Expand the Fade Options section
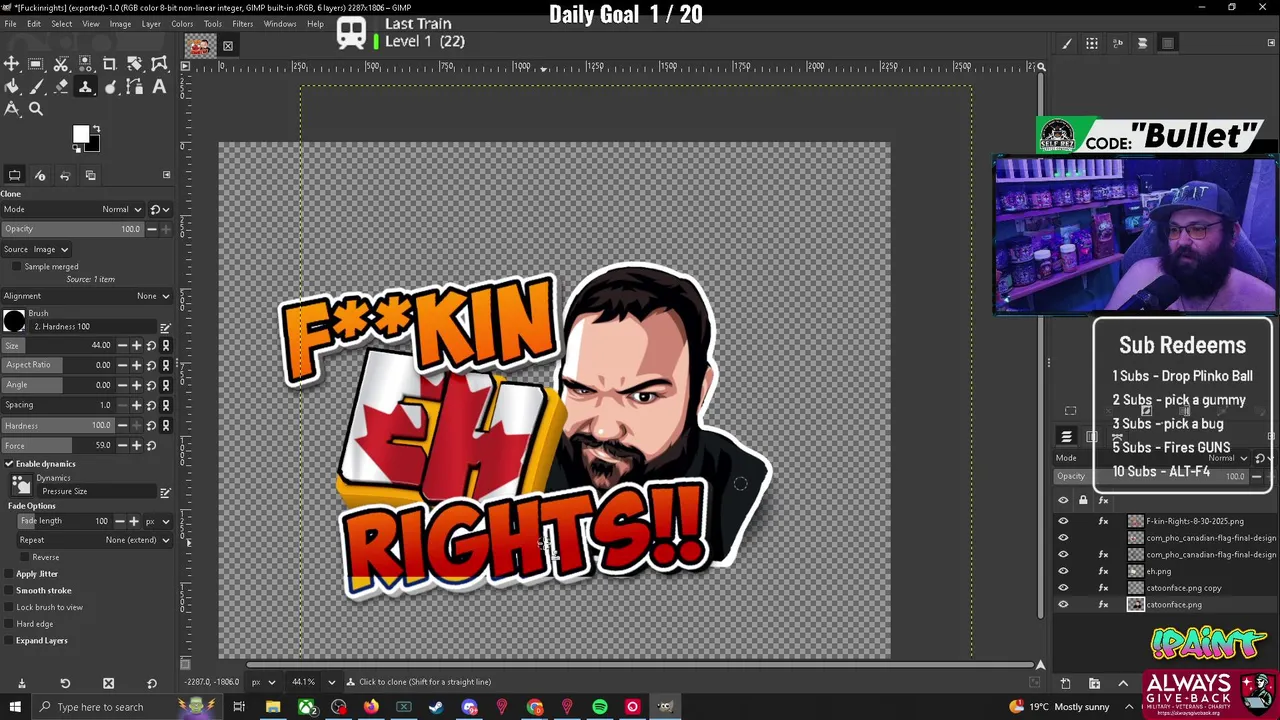The width and height of the screenshot is (1280, 720). 32,506
